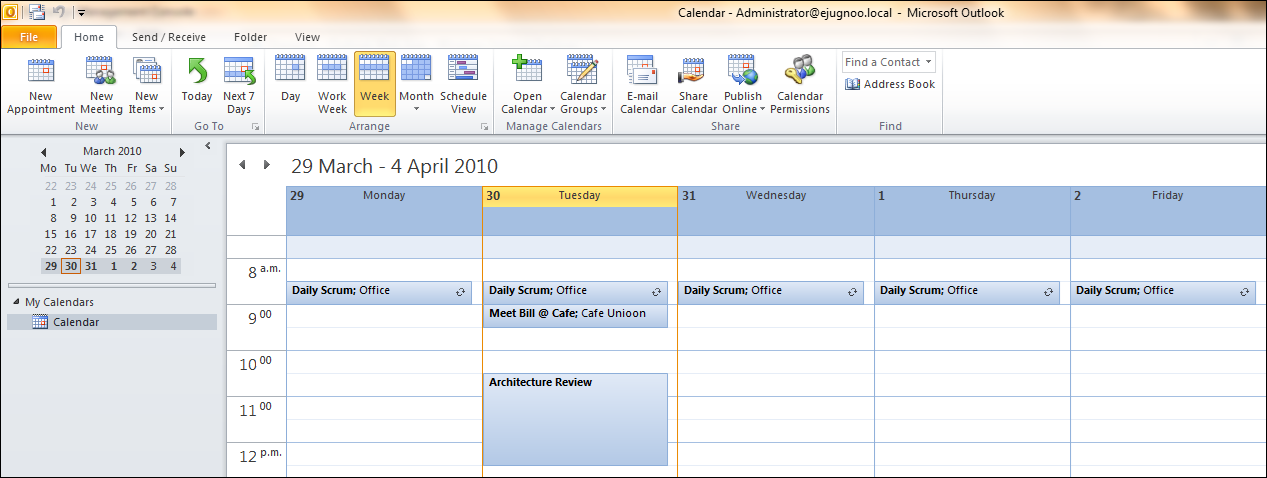
Task: Click Monday's Daily Scrum recurrence icon
Action: coord(460,292)
